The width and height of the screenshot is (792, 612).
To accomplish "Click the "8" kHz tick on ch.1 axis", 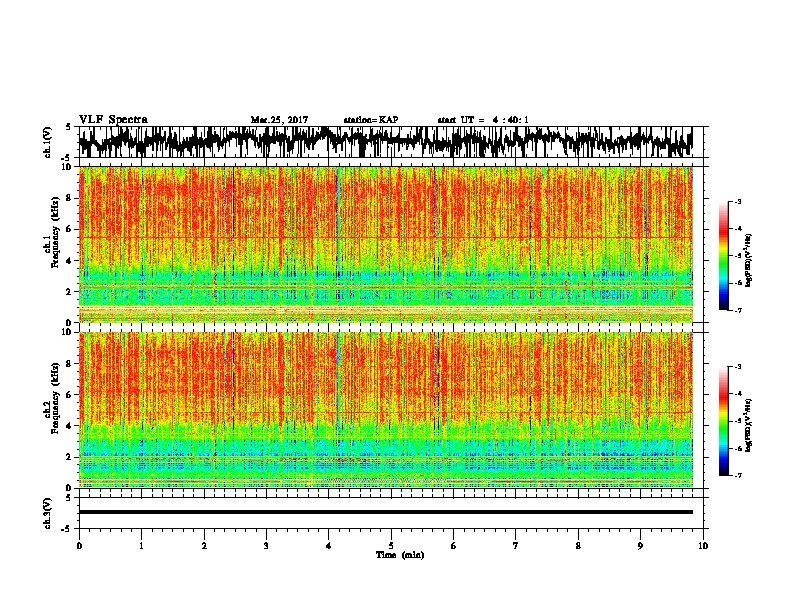I will [70, 198].
